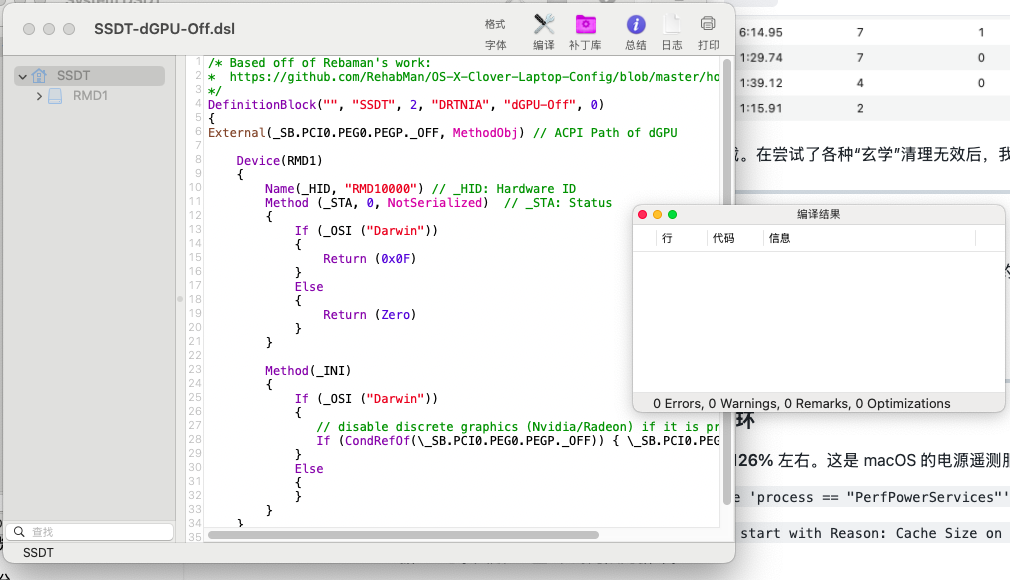Click in the 查找 search field
Image resolution: width=1010 pixels, height=580 pixels.
pyautogui.click(x=95, y=532)
